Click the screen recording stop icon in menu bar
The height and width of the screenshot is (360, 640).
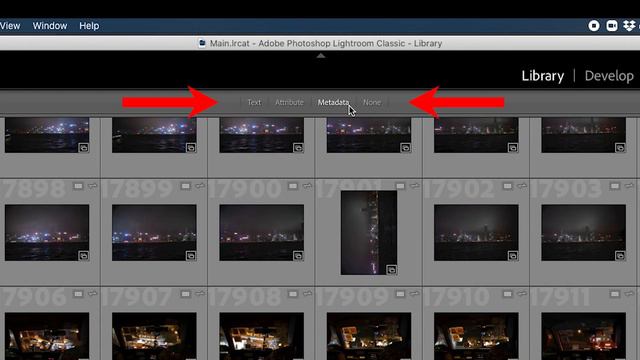(x=594, y=26)
